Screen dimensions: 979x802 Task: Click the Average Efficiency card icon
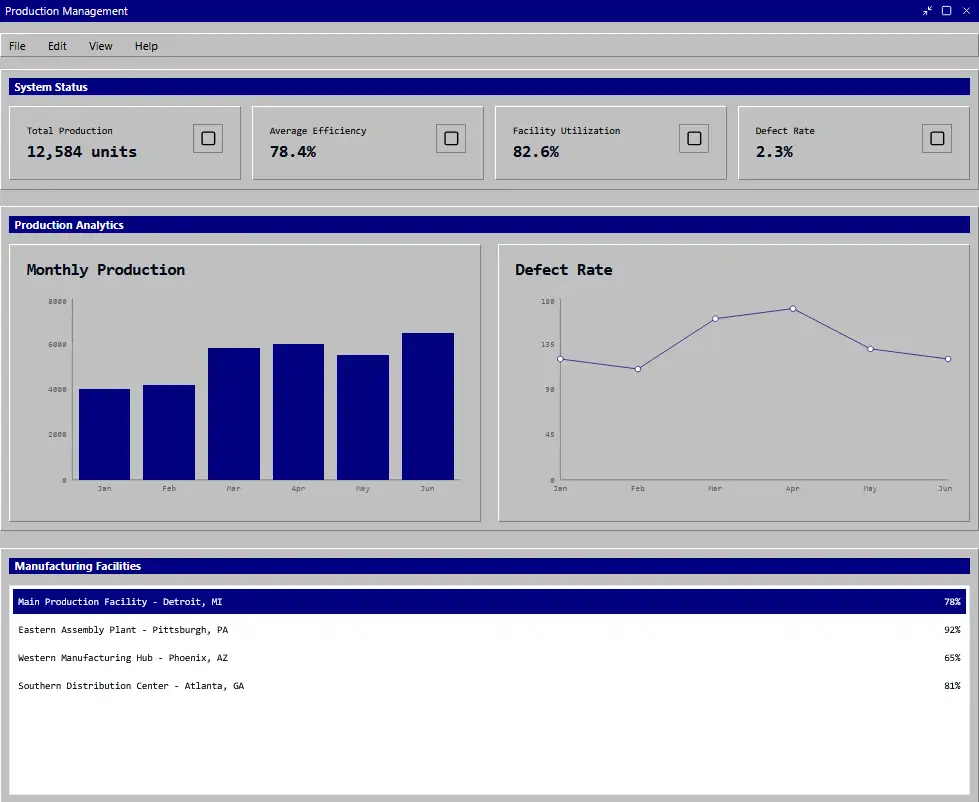click(451, 139)
